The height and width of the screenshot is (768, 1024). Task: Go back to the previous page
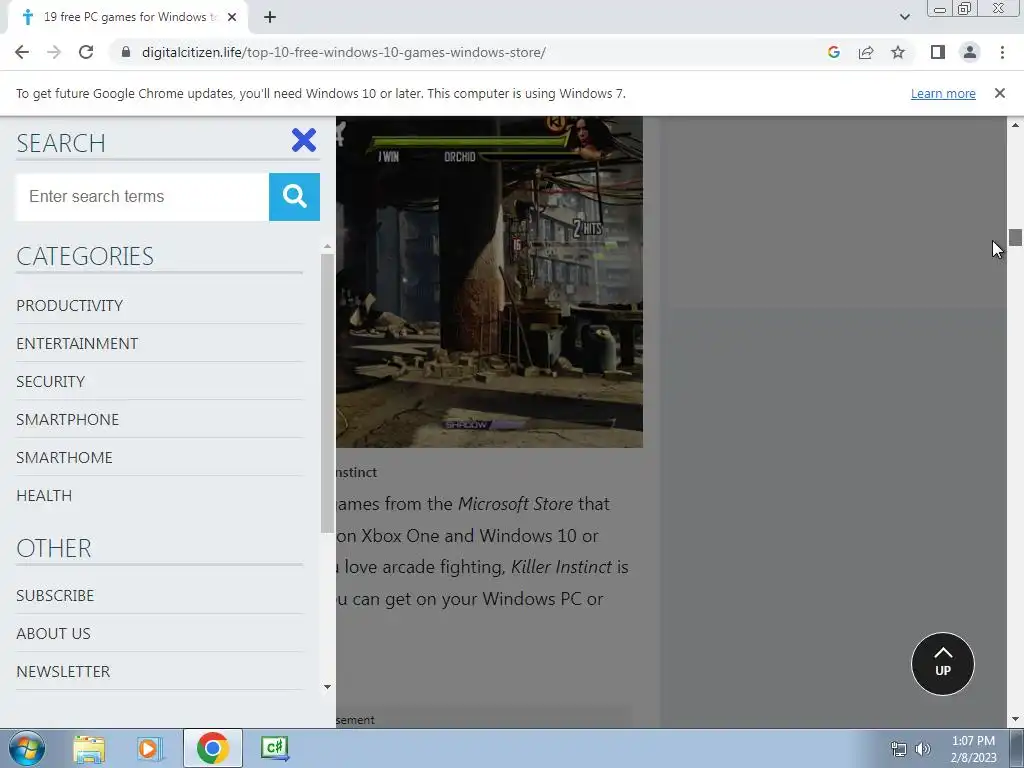point(22,52)
